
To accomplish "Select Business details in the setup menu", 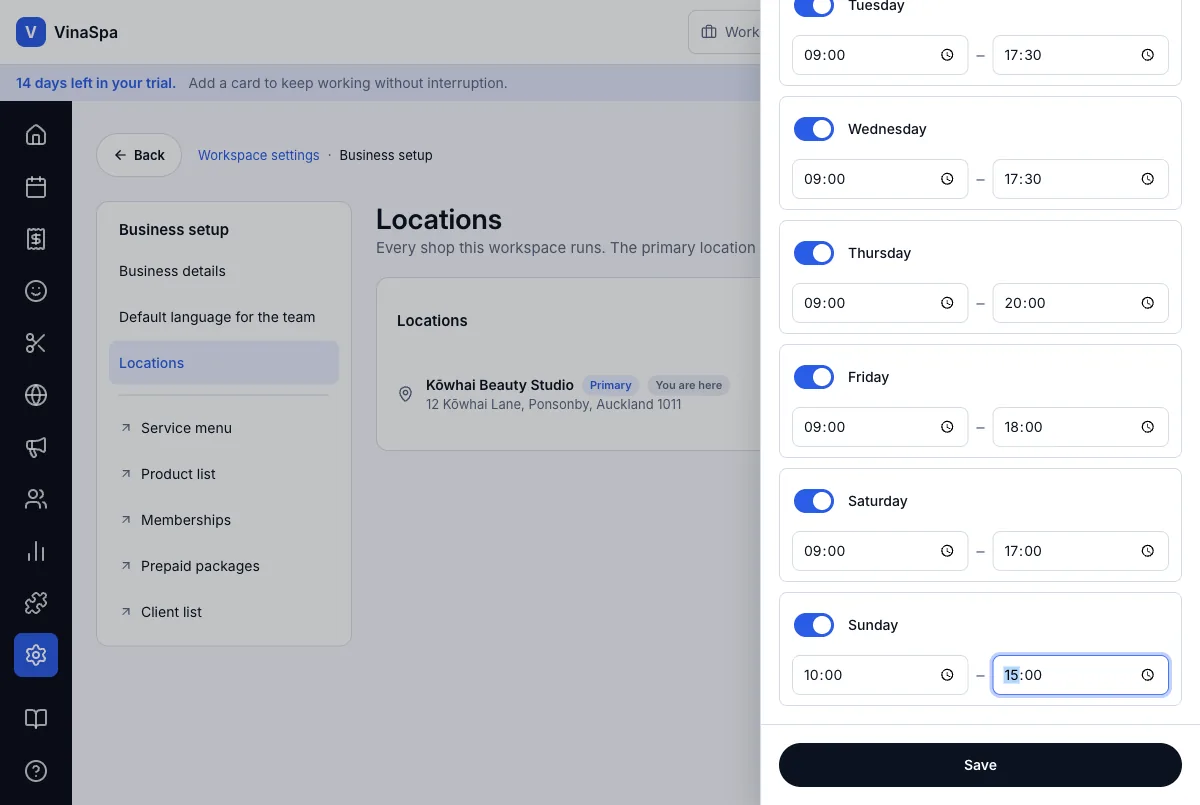I will pyautogui.click(x=224, y=271).
